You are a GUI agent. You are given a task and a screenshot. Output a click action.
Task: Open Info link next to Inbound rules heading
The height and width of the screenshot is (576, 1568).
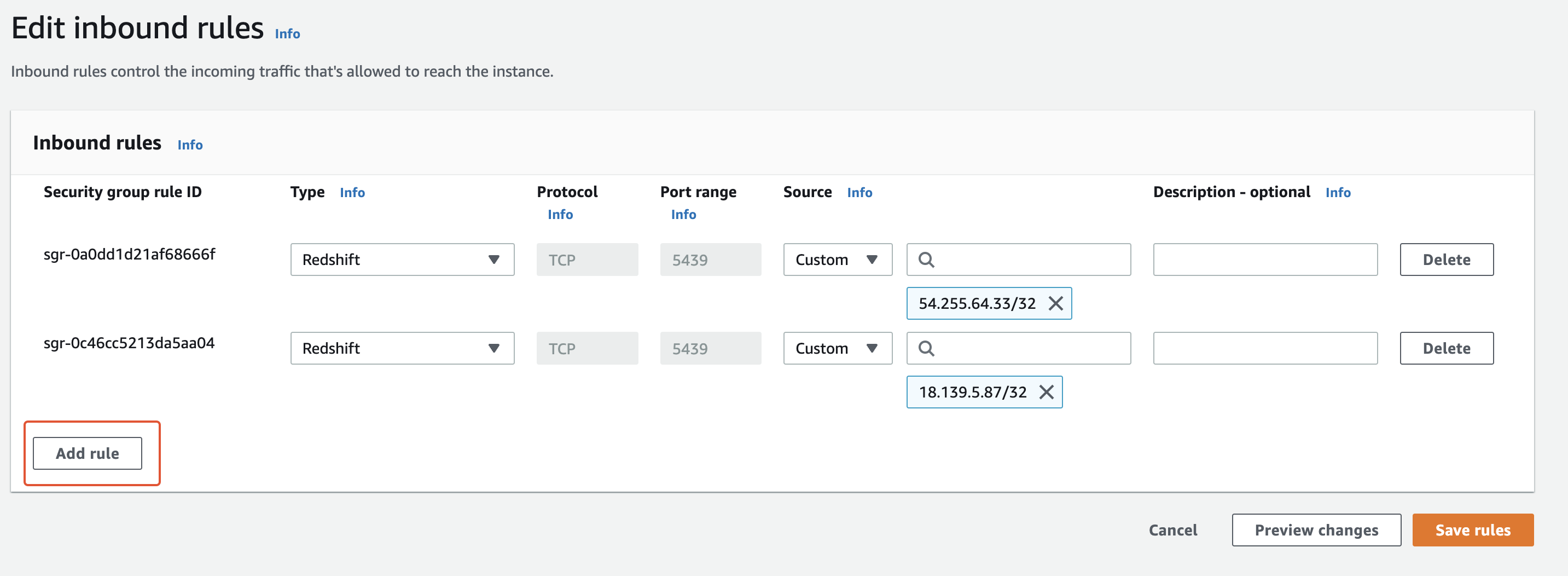coord(190,145)
